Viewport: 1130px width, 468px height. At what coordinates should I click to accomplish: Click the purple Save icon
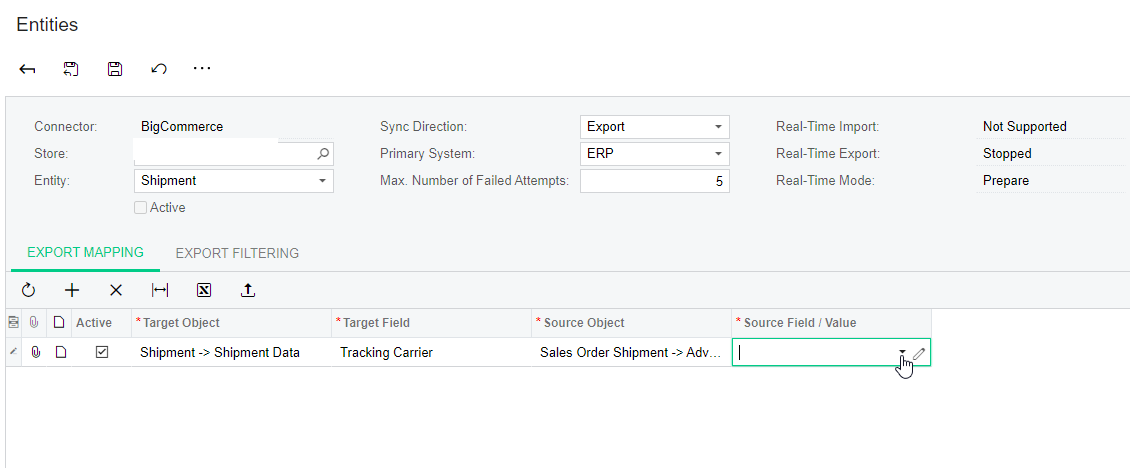[115, 69]
